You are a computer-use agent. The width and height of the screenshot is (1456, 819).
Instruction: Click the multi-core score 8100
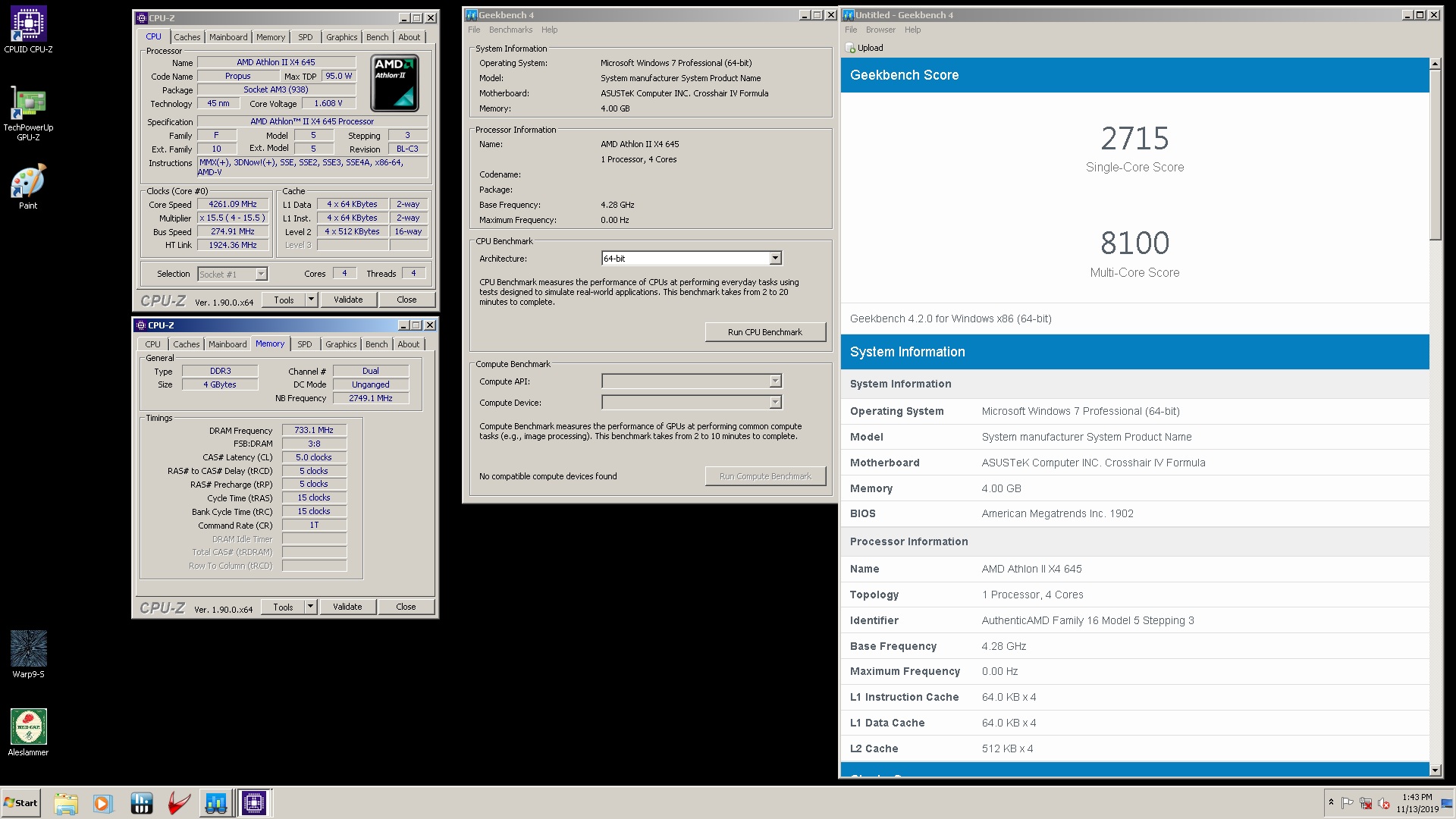point(1134,243)
